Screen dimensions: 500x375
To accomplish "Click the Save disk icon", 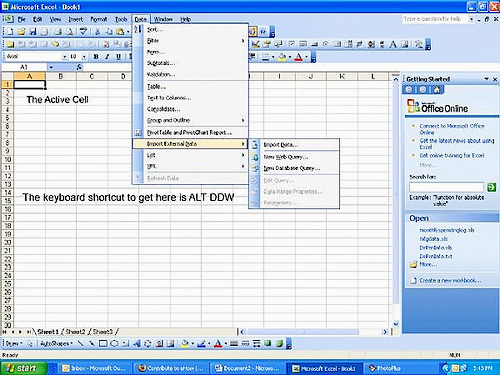I will [x=33, y=32].
